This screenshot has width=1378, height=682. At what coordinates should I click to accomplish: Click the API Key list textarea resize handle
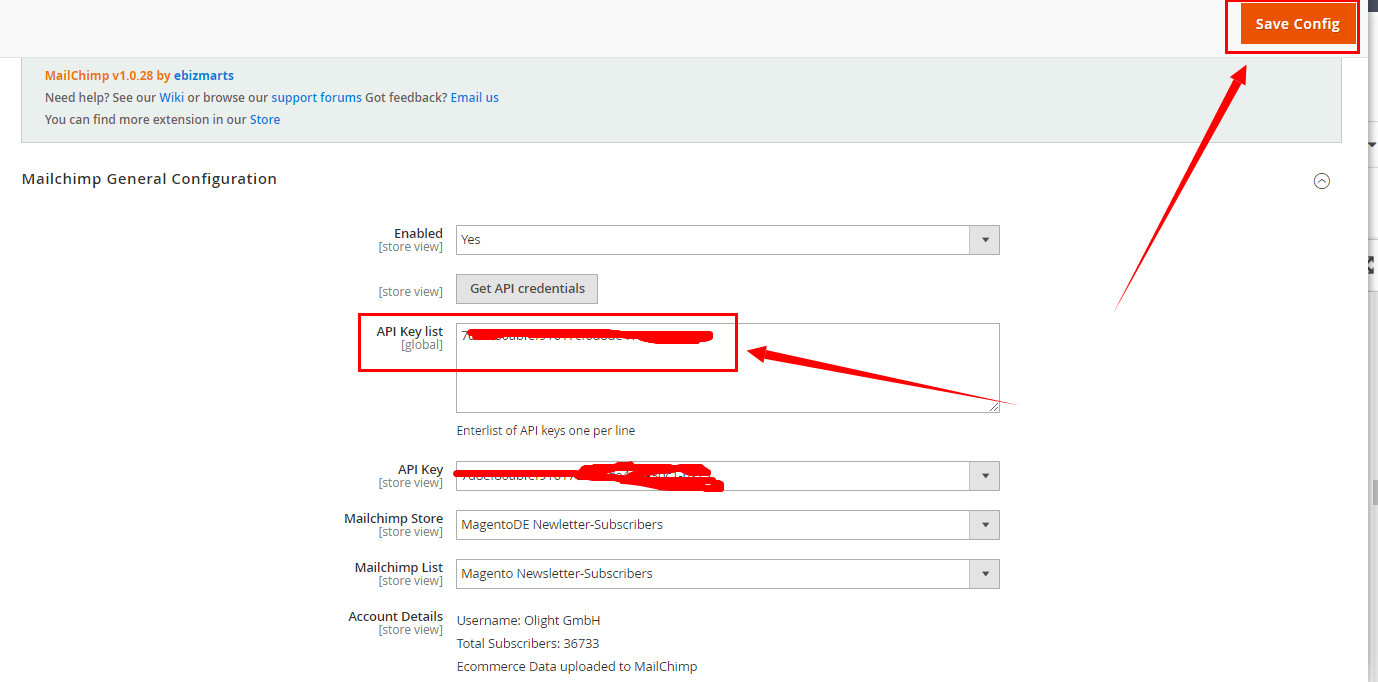pos(993,406)
